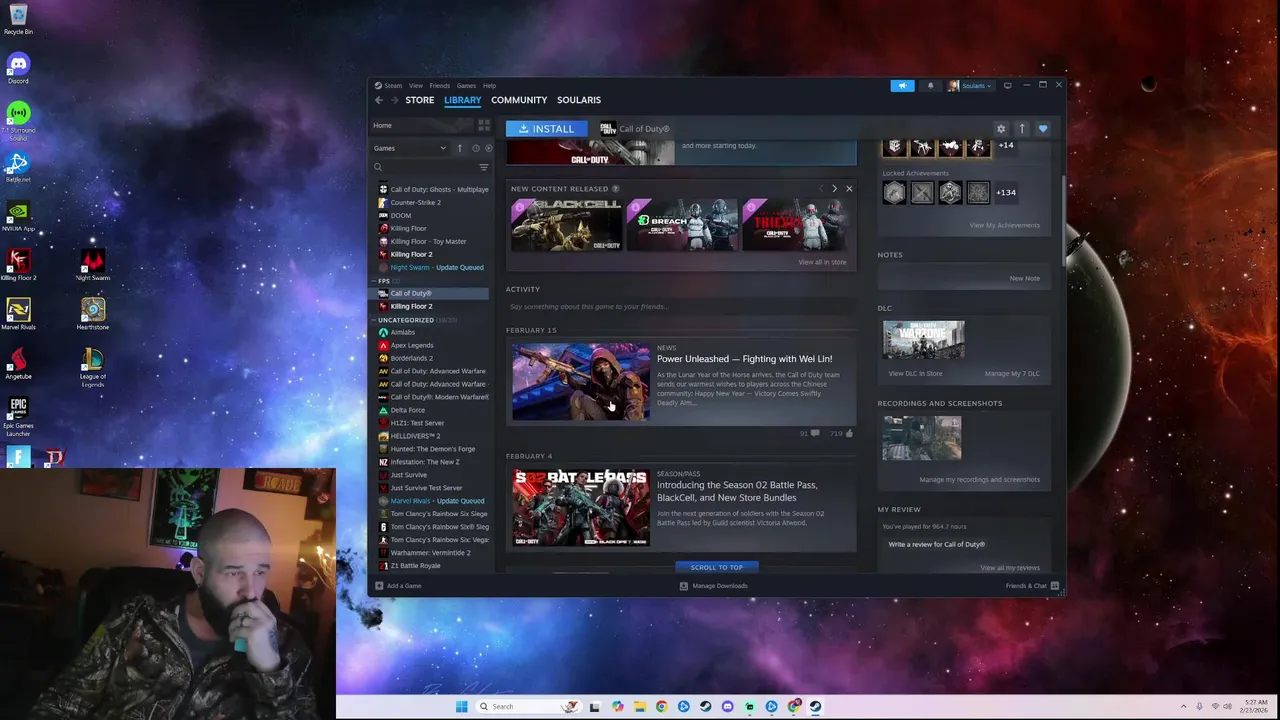
Task: Open the Steam announcements megaphone icon
Action: (902, 85)
